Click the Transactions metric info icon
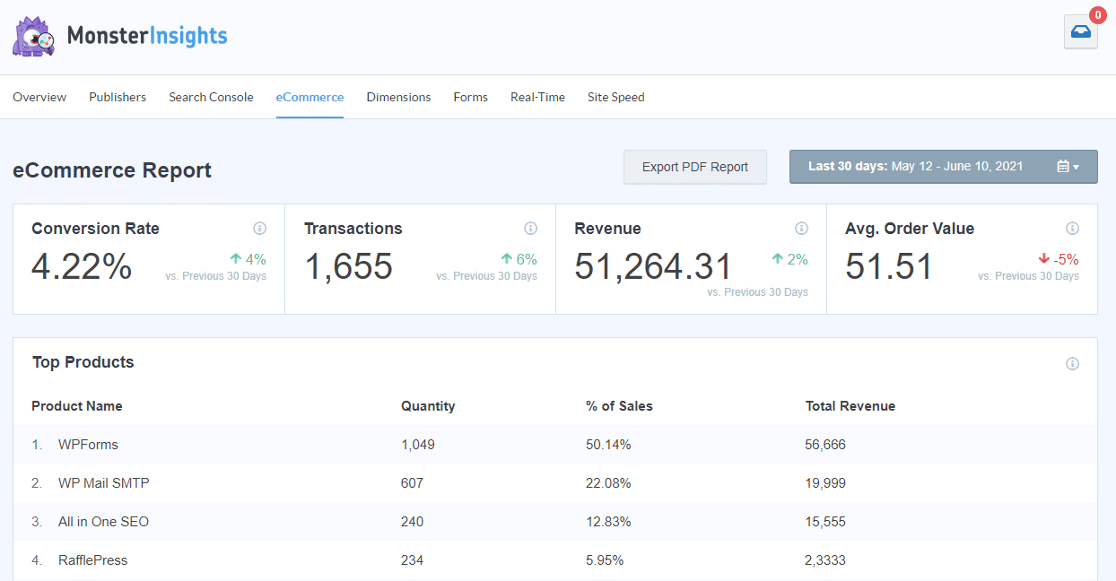The width and height of the screenshot is (1116, 581). click(x=530, y=228)
